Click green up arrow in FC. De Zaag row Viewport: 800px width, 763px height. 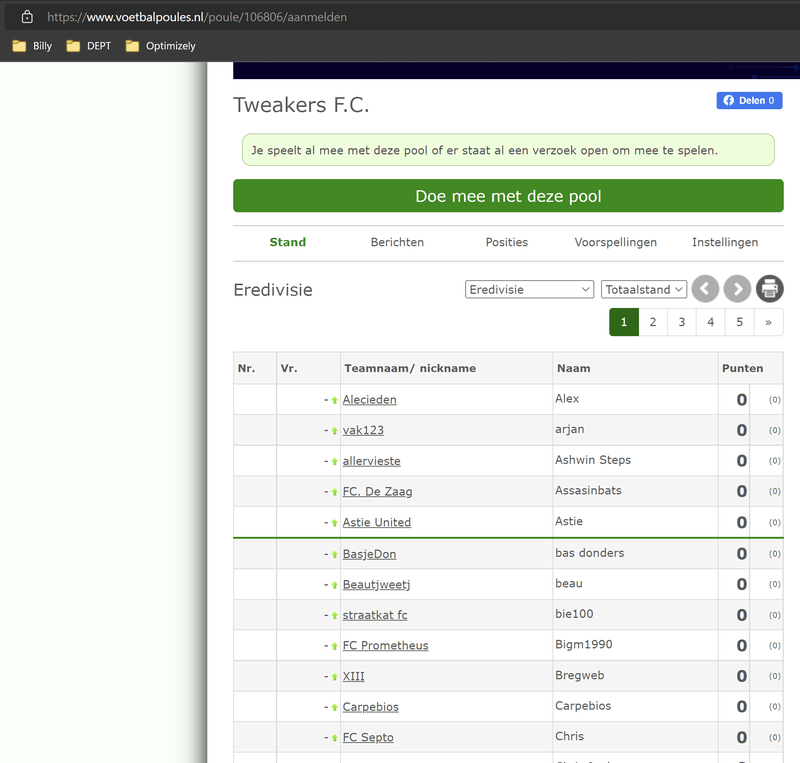[x=334, y=493]
